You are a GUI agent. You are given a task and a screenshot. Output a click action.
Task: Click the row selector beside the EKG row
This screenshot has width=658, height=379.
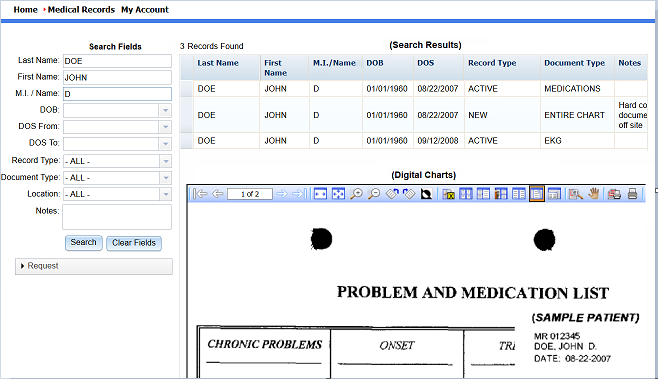click(187, 141)
